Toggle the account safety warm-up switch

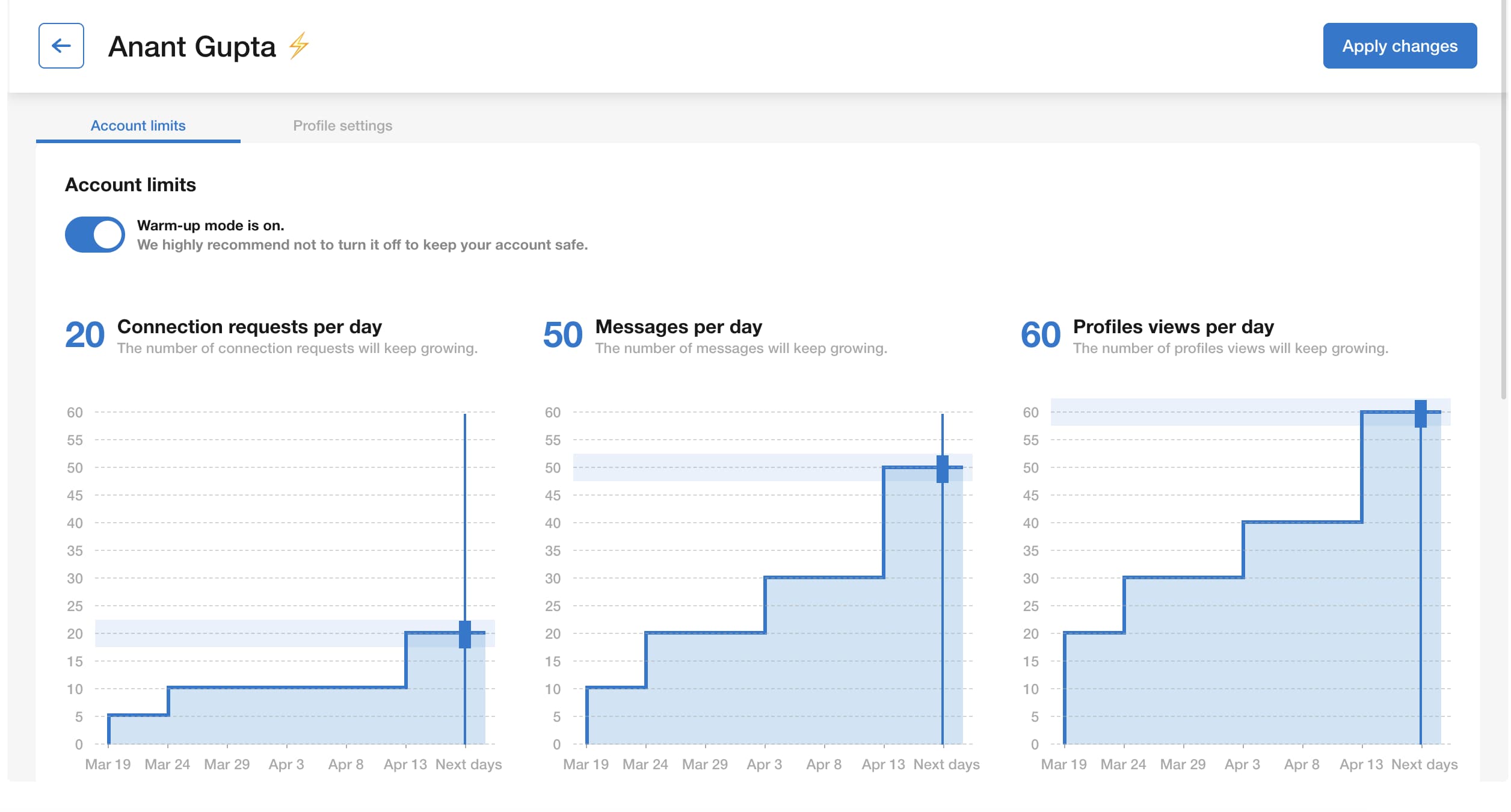pos(93,234)
